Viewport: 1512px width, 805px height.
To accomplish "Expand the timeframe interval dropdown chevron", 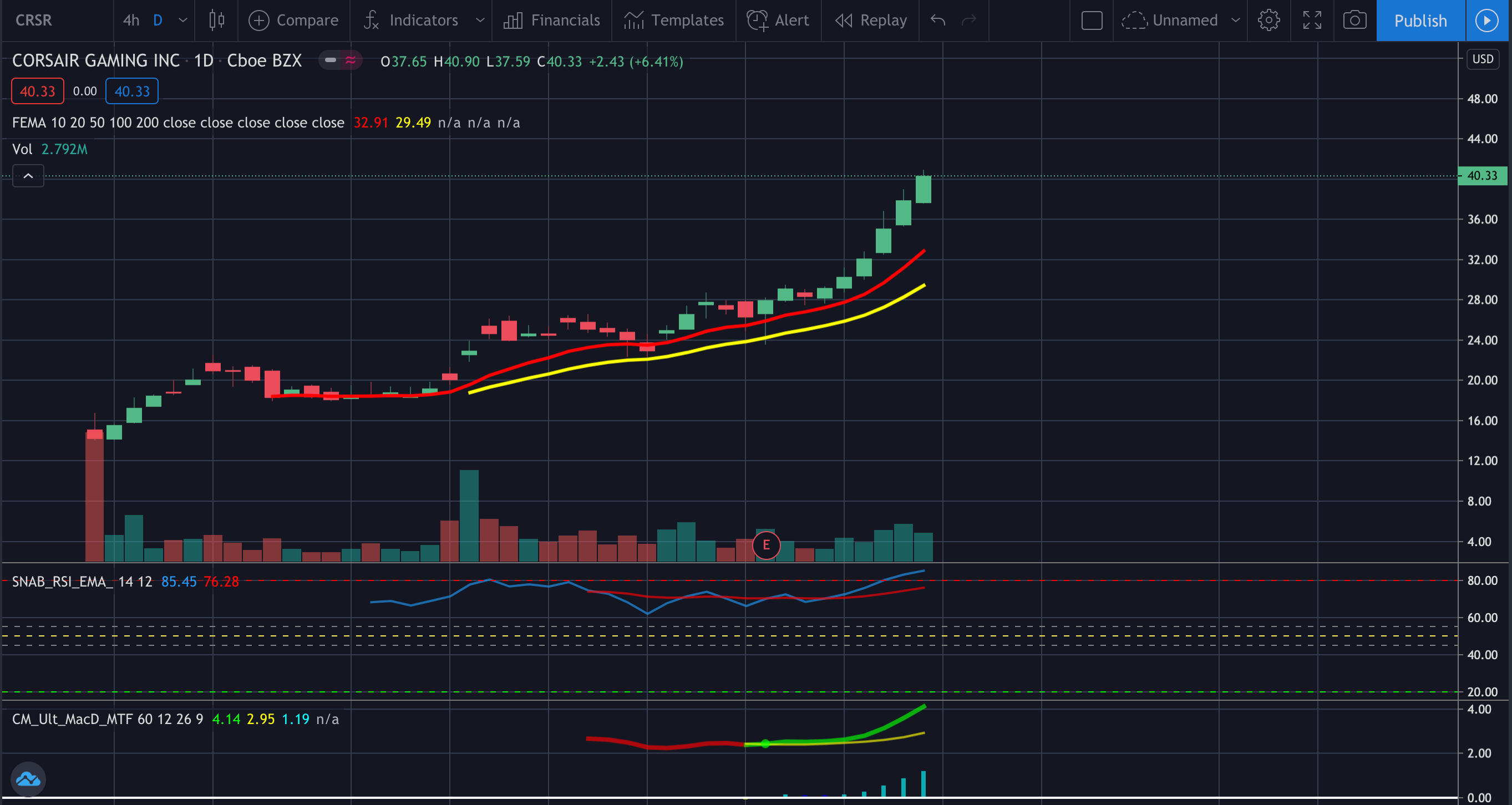I will coord(183,21).
